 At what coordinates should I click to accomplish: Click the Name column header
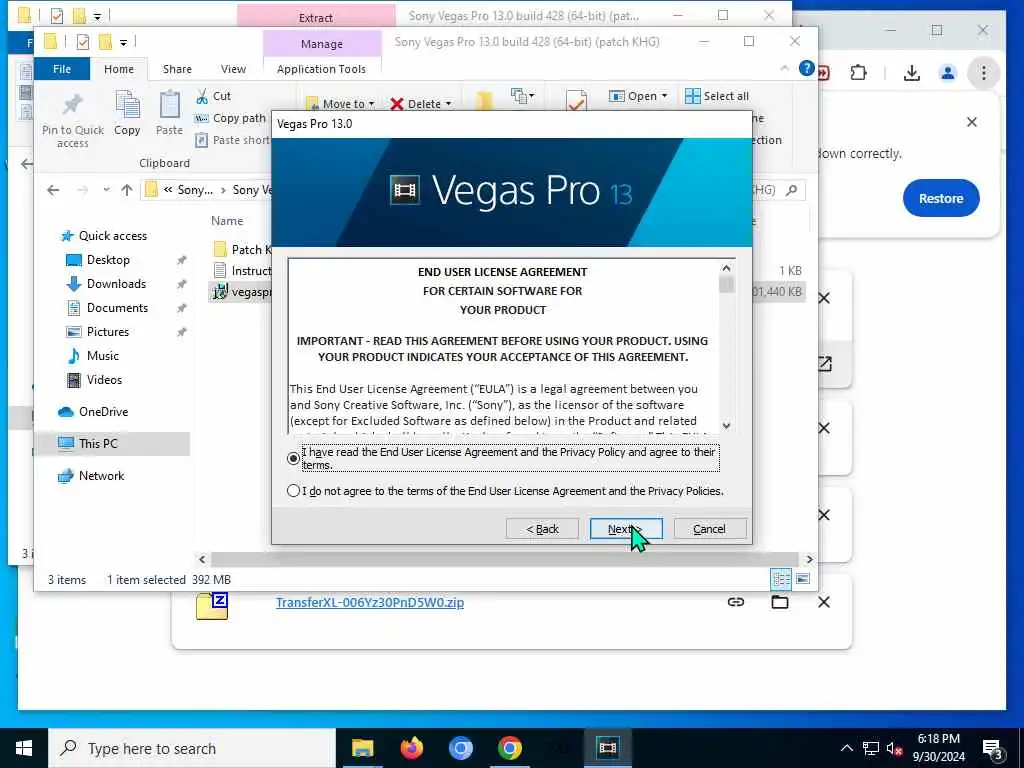[x=227, y=221]
